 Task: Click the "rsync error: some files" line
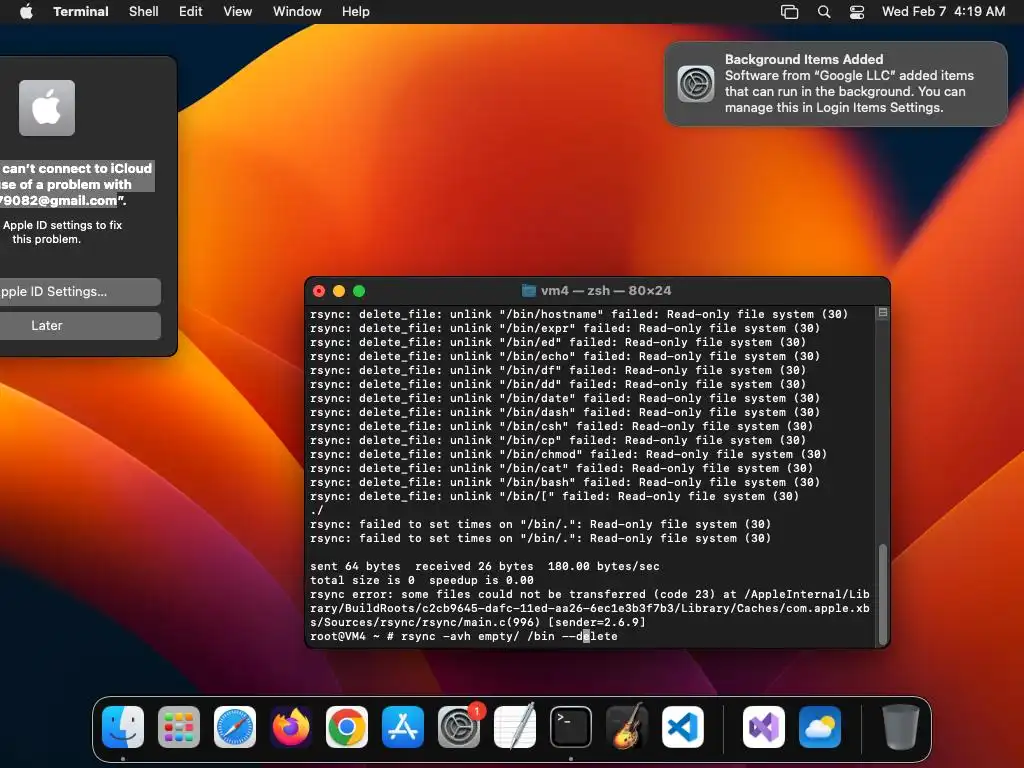pos(590,608)
